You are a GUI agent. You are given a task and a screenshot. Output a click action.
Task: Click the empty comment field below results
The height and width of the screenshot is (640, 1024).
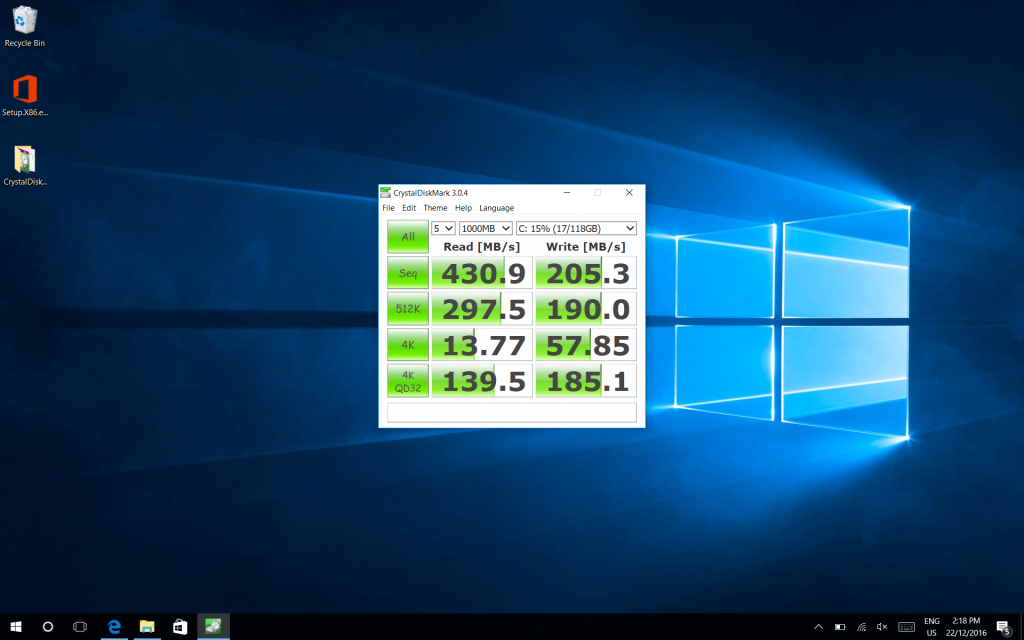click(512, 412)
